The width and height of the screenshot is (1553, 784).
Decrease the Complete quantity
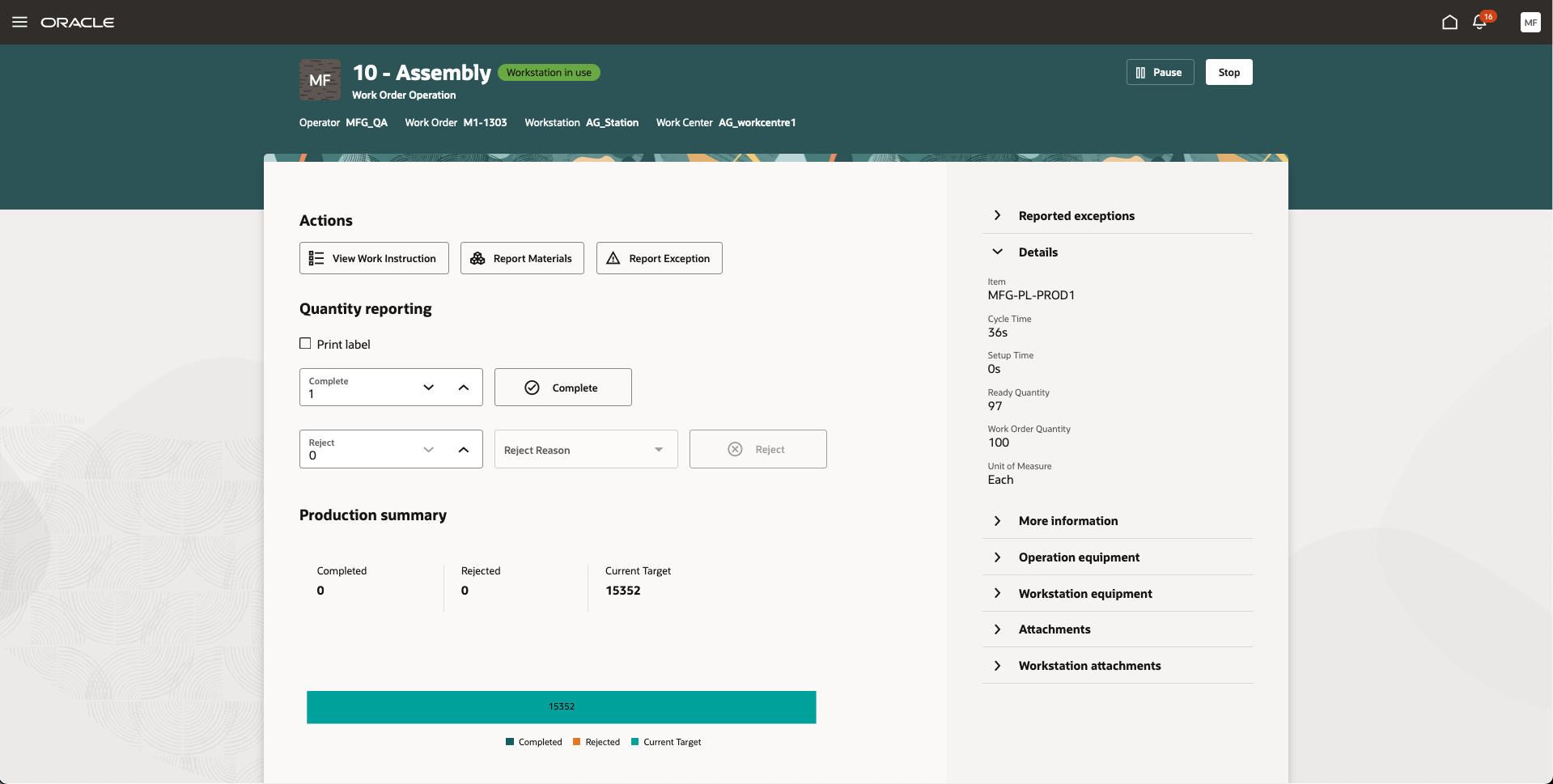click(x=429, y=388)
